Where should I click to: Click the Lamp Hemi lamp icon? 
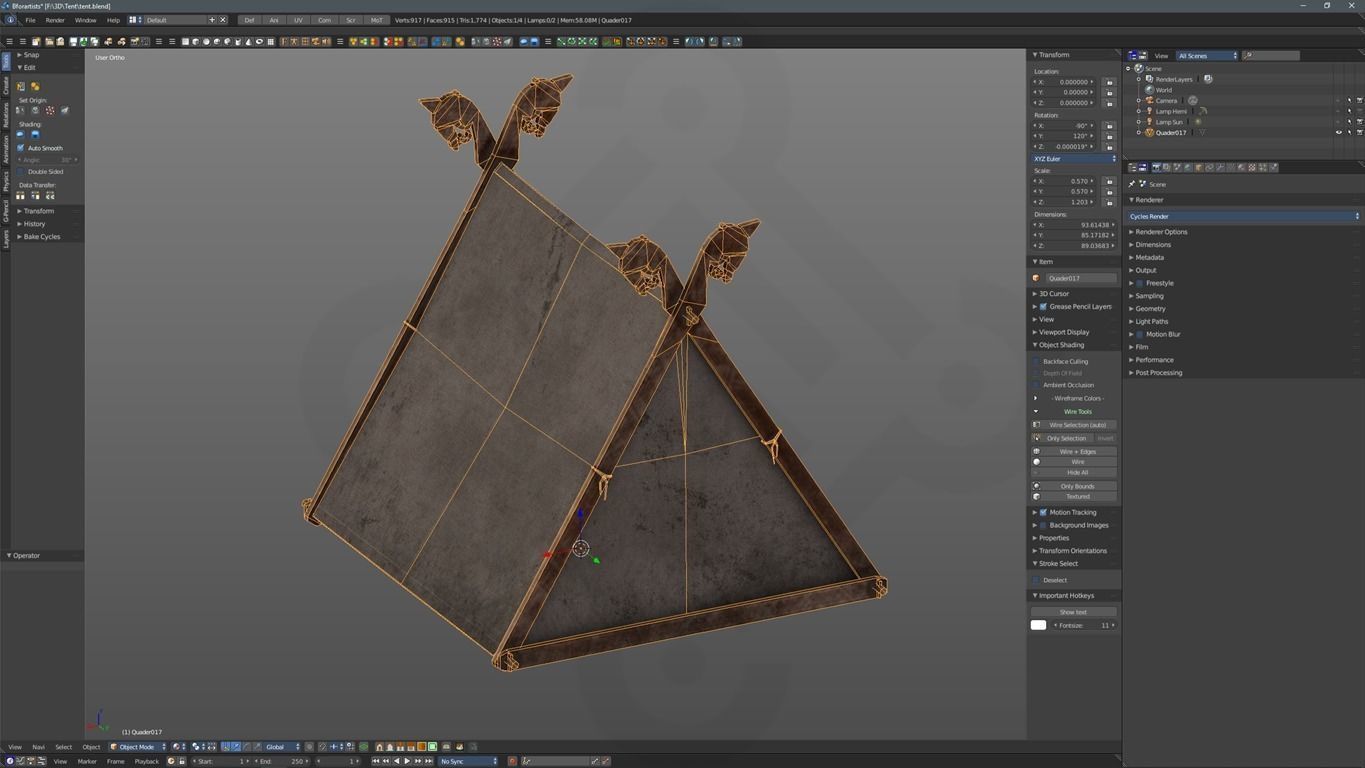pos(1149,111)
